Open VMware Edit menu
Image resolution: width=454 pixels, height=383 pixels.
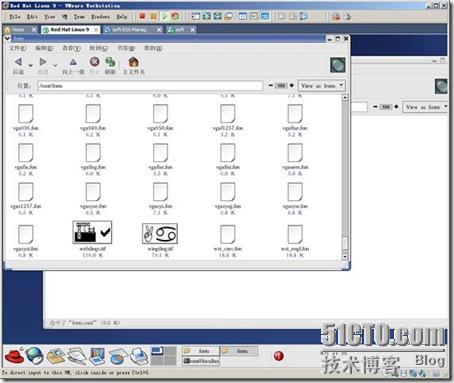pyautogui.click(x=32, y=16)
